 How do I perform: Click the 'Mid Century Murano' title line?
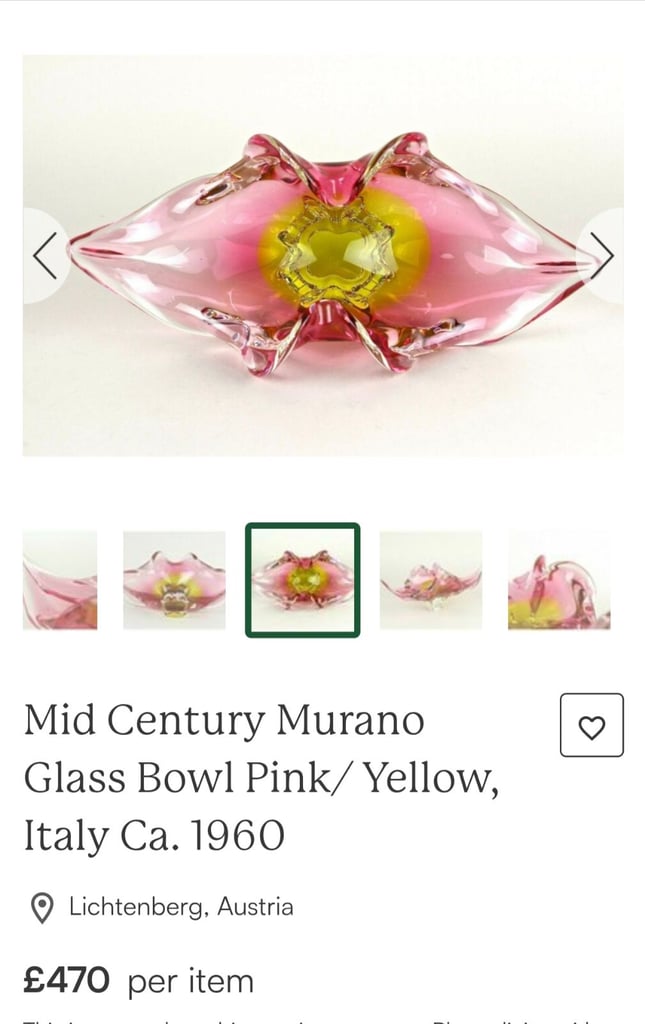tap(225, 720)
